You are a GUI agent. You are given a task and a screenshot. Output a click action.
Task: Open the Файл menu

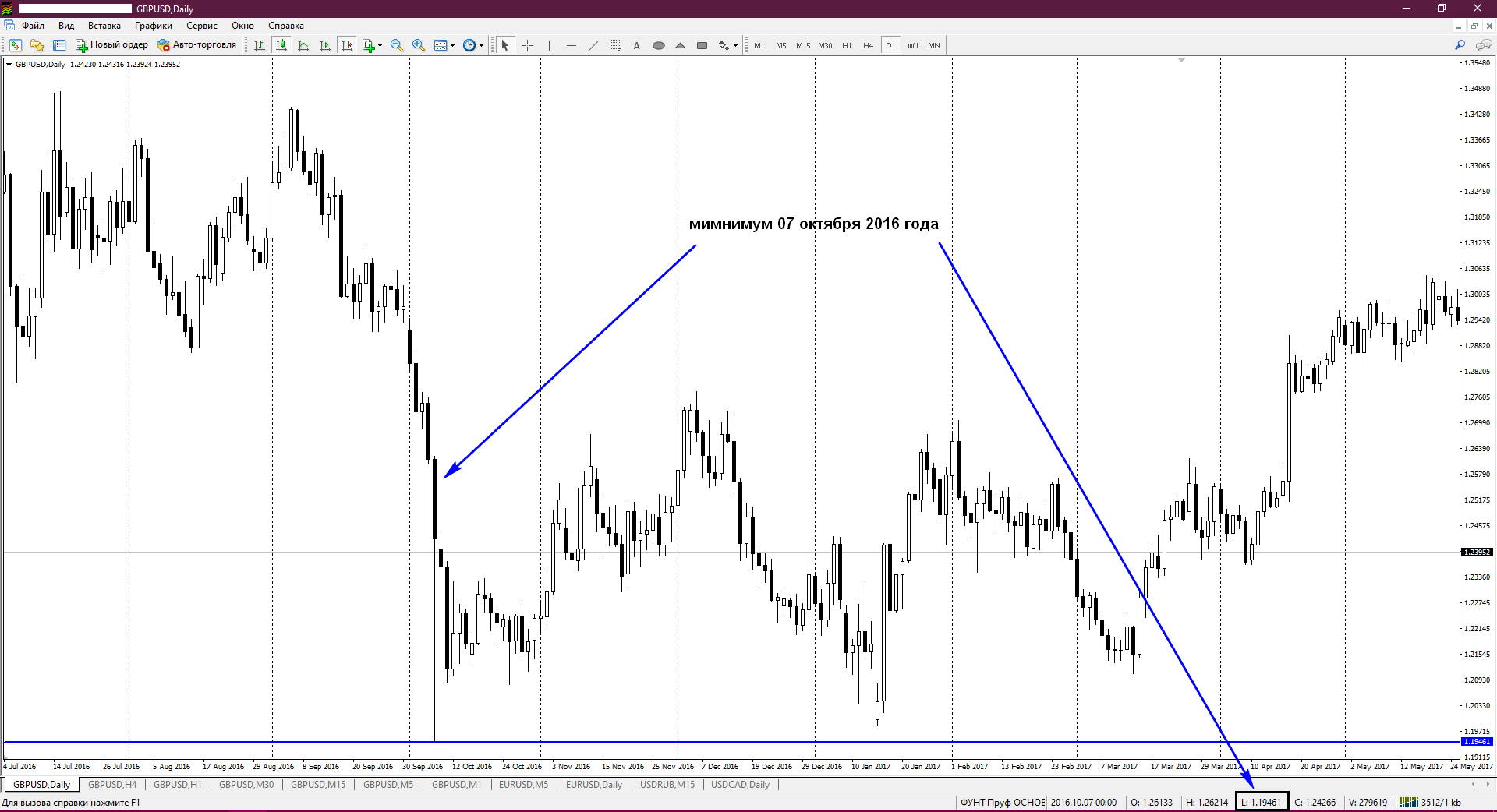pos(33,26)
